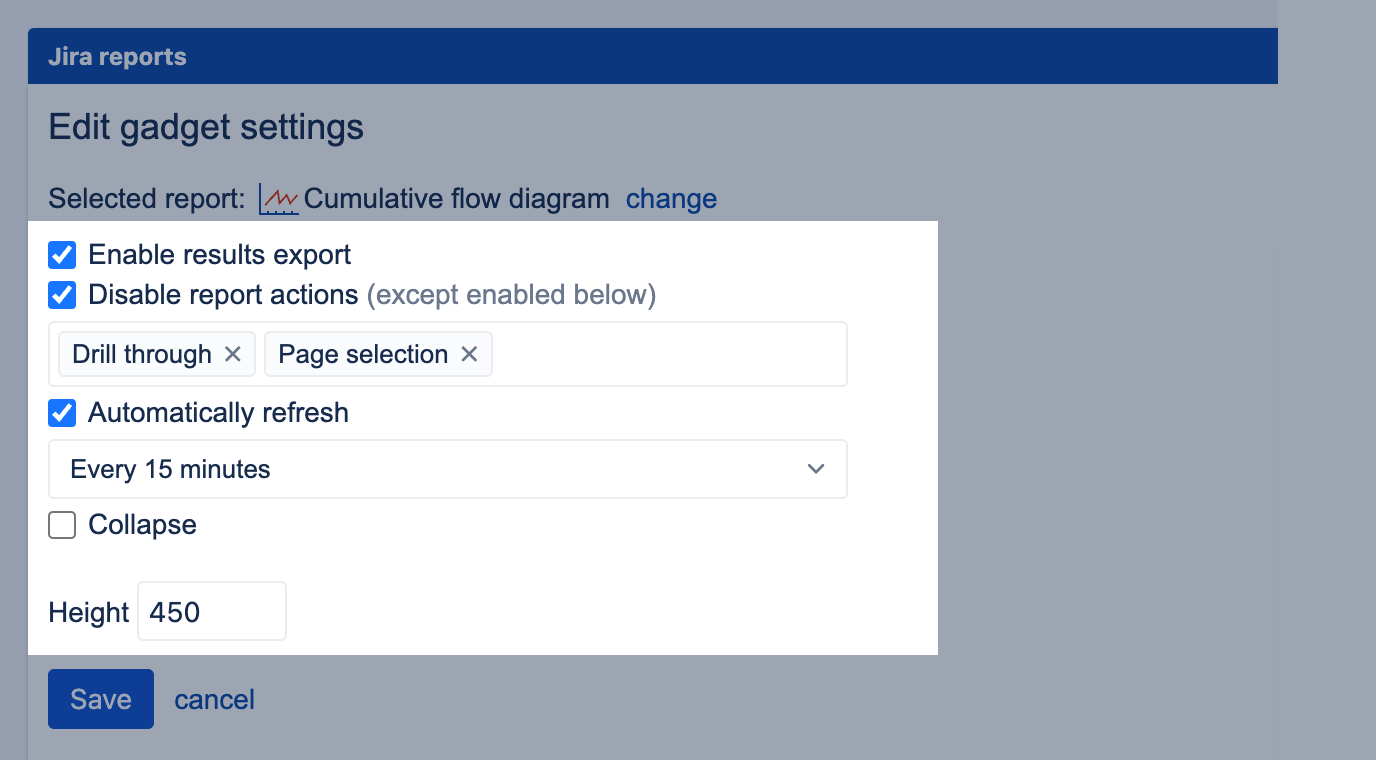
Task: Click the chevron arrow on refresh interval
Action: coord(816,469)
